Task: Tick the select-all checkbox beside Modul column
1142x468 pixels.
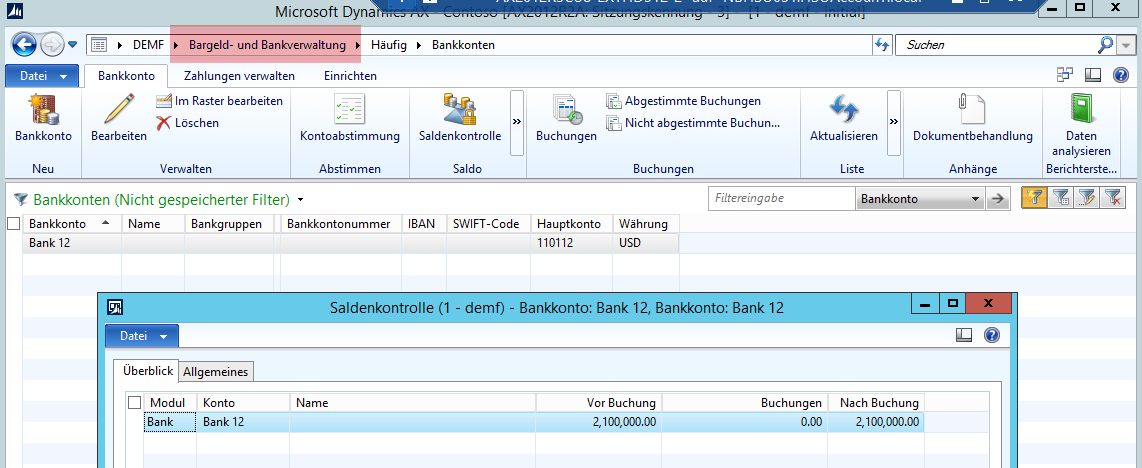Action: pyautogui.click(x=135, y=403)
